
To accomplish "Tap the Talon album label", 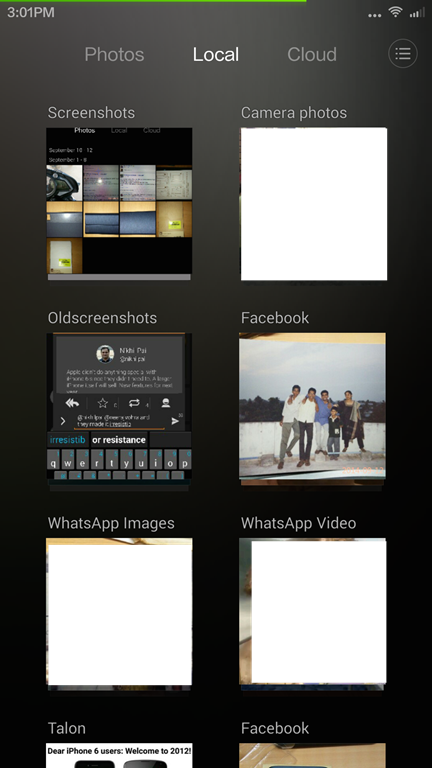I will coord(67,728).
